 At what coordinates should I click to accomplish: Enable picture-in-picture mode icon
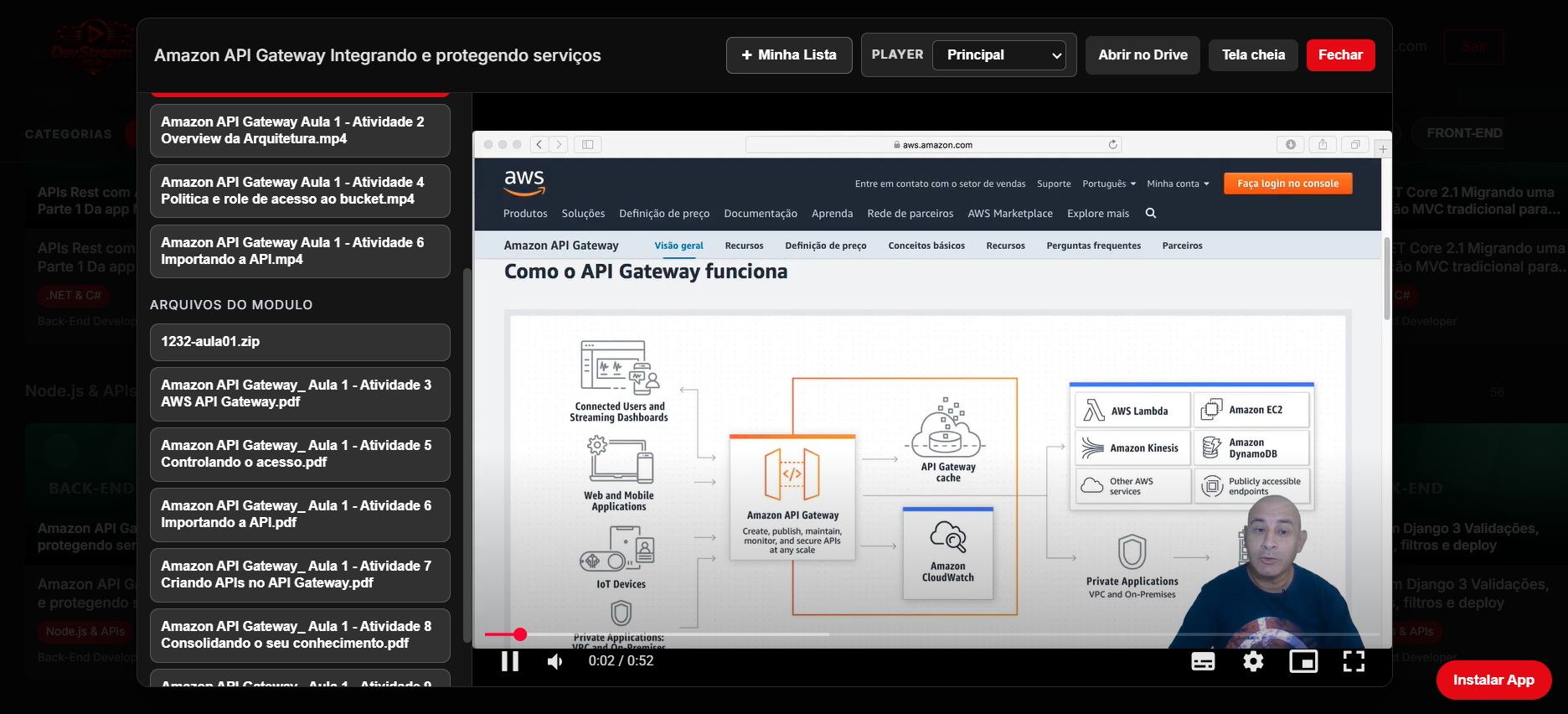pos(1303,661)
